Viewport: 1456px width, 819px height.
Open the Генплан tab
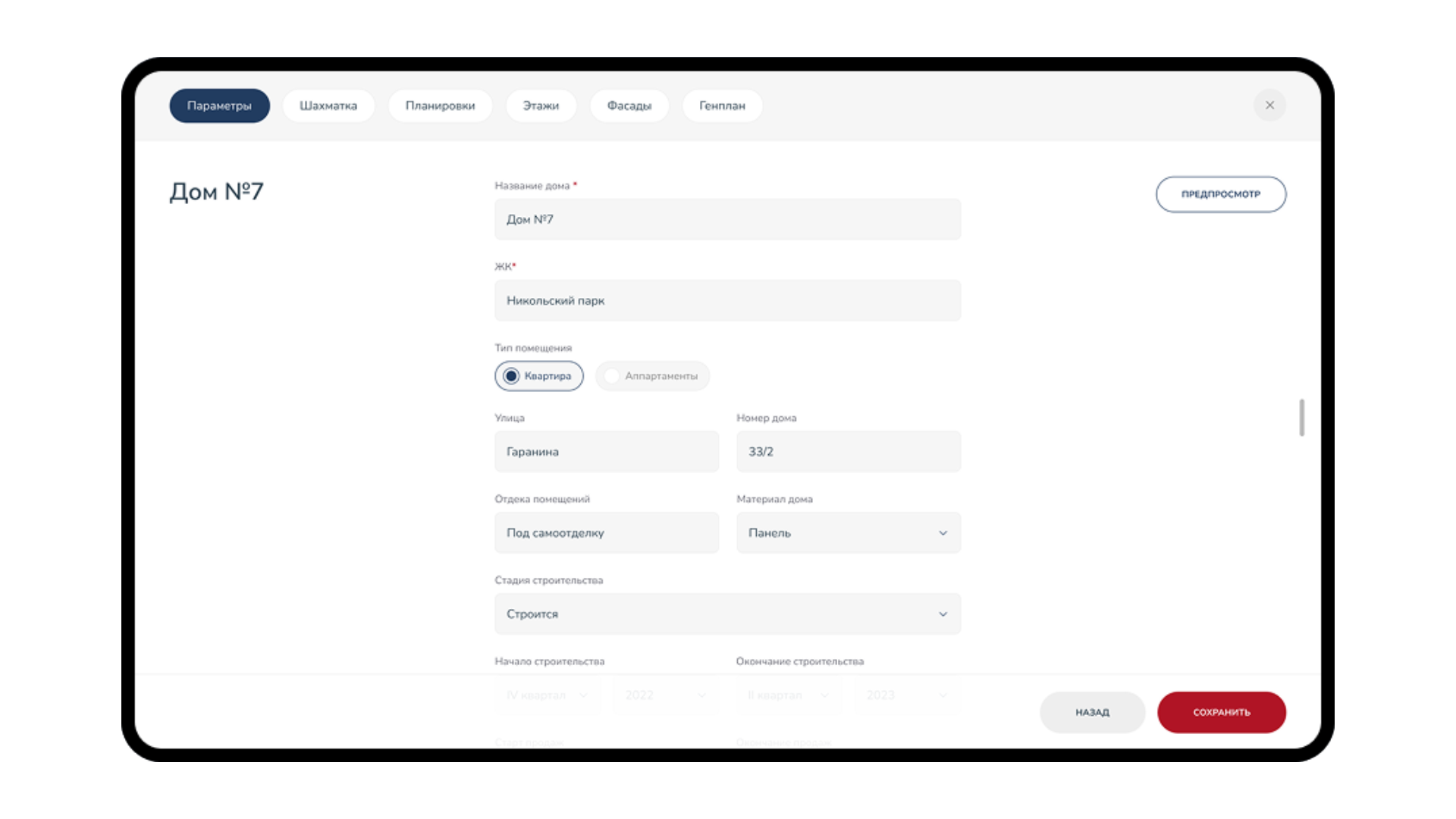click(x=722, y=106)
